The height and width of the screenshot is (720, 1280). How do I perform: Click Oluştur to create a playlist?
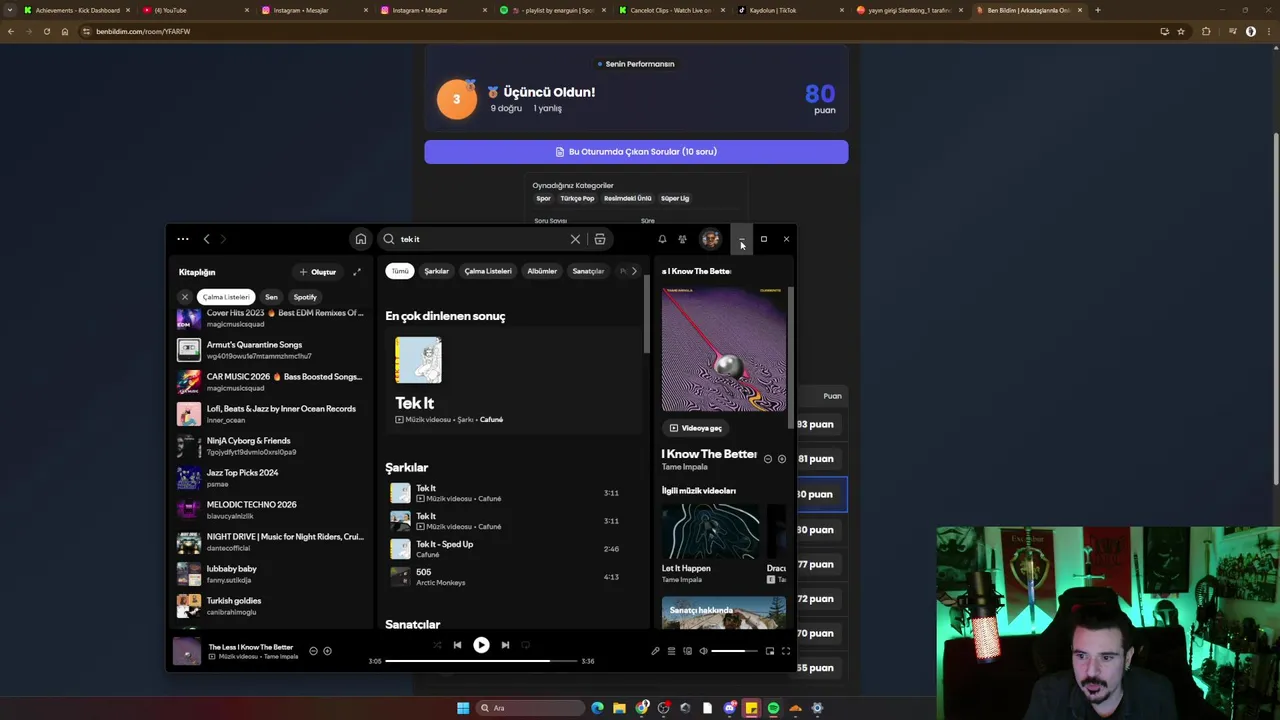pyautogui.click(x=318, y=272)
